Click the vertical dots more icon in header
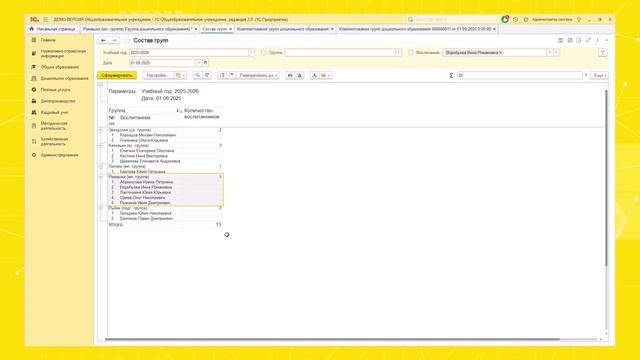The height and width of the screenshot is (360, 640). (x=598, y=40)
